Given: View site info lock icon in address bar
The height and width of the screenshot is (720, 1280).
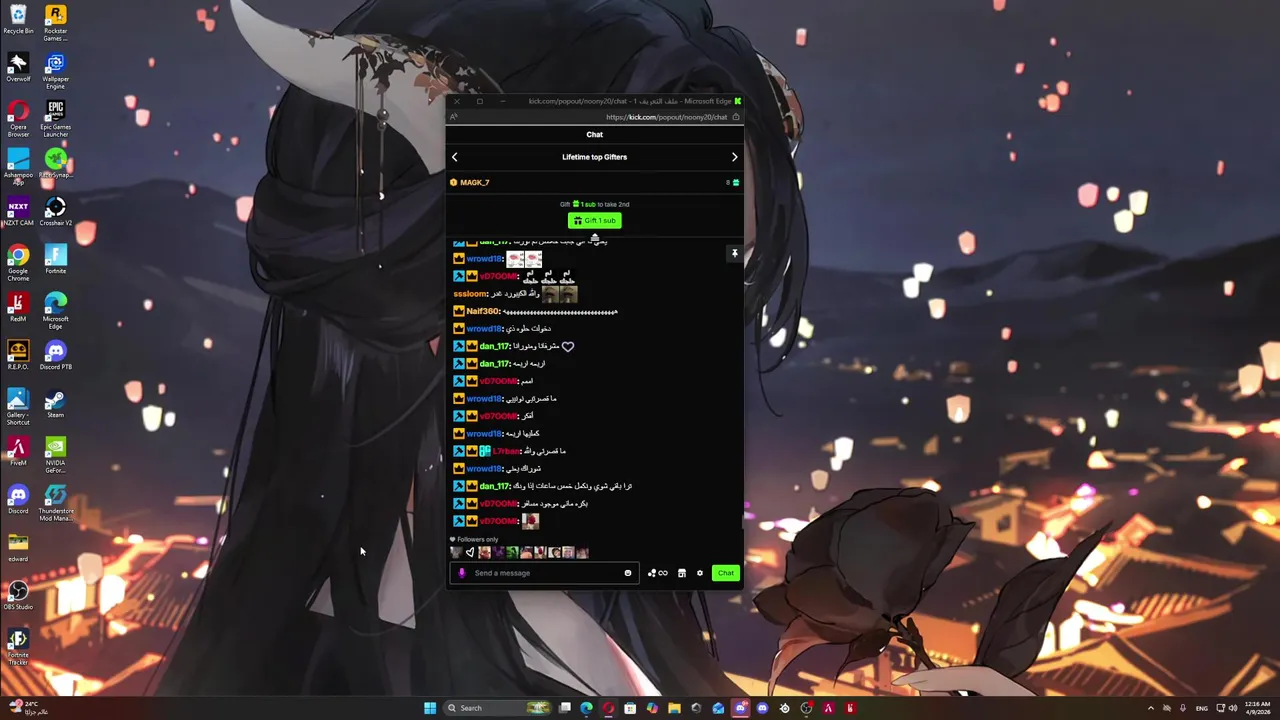Looking at the screenshot, I should (736, 117).
